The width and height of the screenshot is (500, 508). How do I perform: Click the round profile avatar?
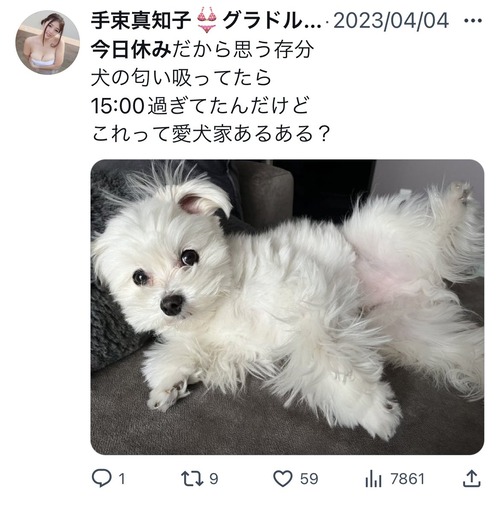pos(48,42)
